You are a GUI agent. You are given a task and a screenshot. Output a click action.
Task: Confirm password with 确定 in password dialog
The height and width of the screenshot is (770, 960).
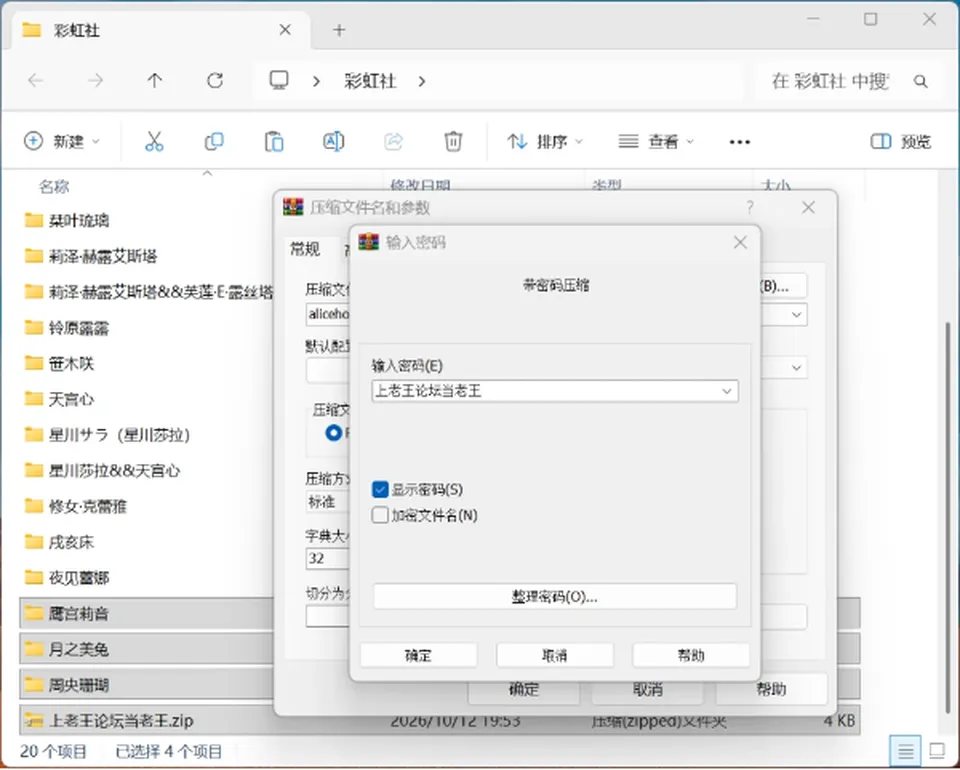pos(419,656)
